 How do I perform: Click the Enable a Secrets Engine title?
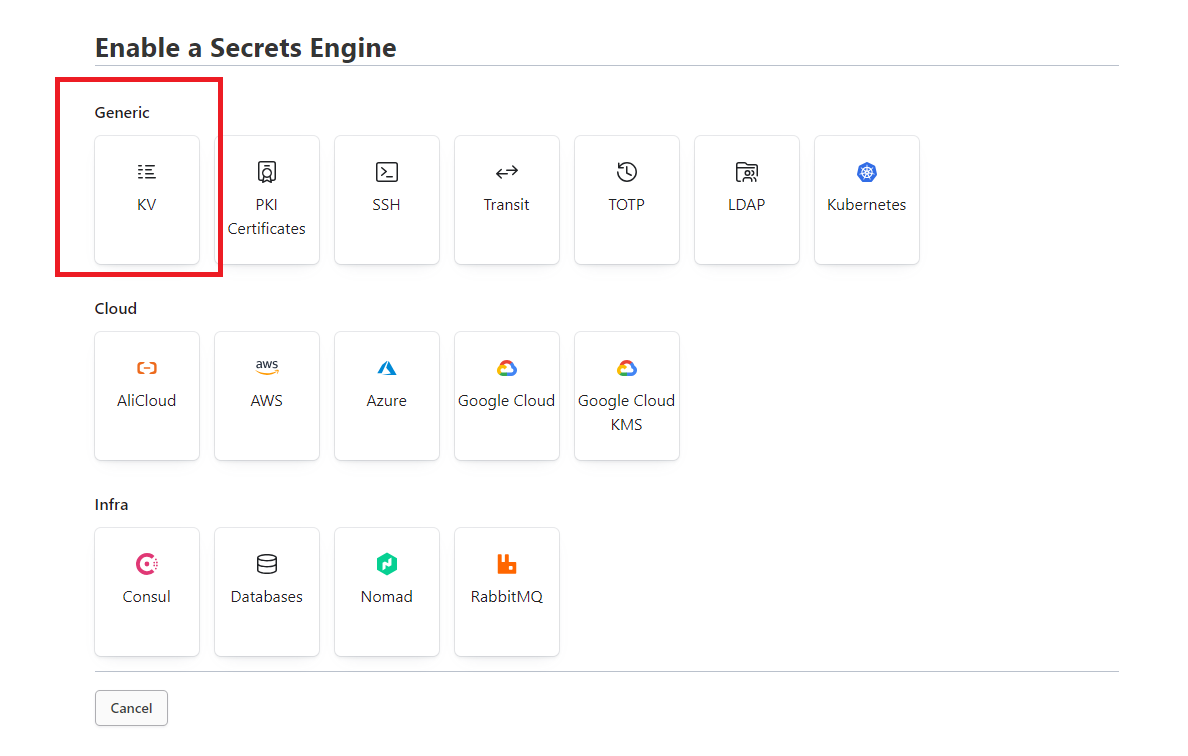[x=245, y=47]
